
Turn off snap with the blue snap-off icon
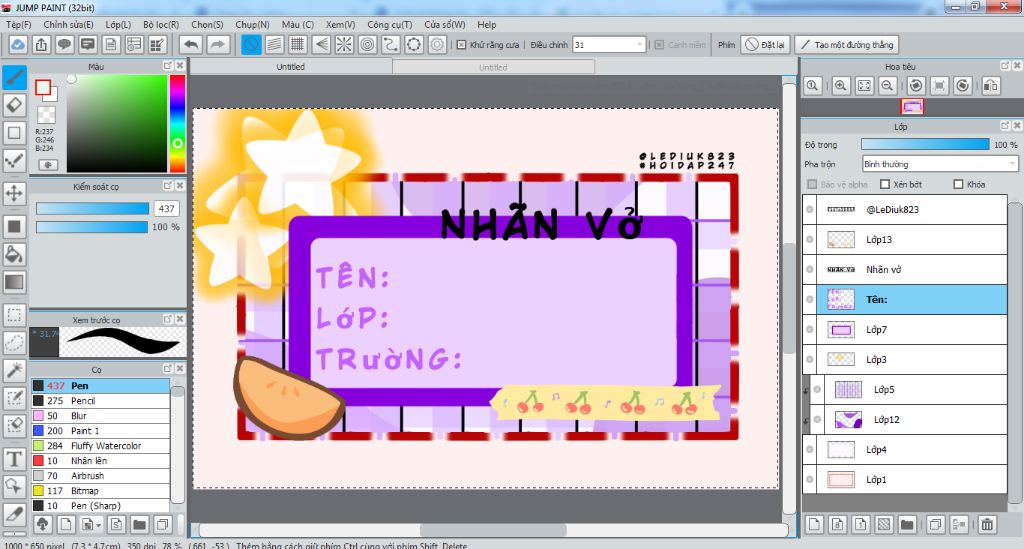click(251, 44)
